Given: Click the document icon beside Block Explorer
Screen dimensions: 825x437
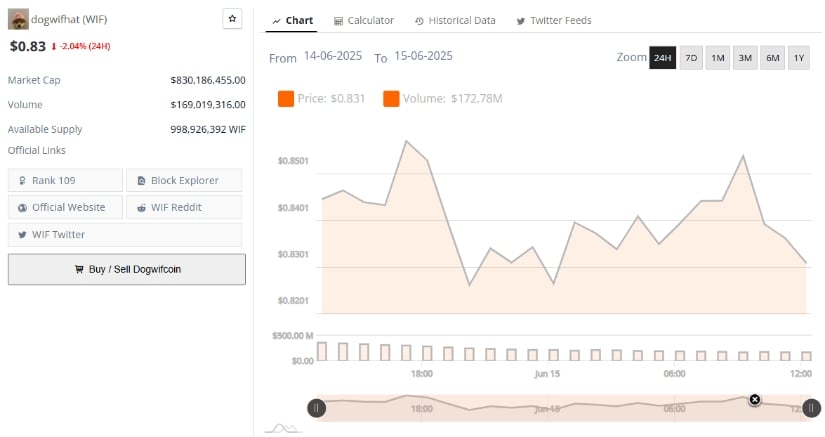Looking at the screenshot, I should coord(141,181).
